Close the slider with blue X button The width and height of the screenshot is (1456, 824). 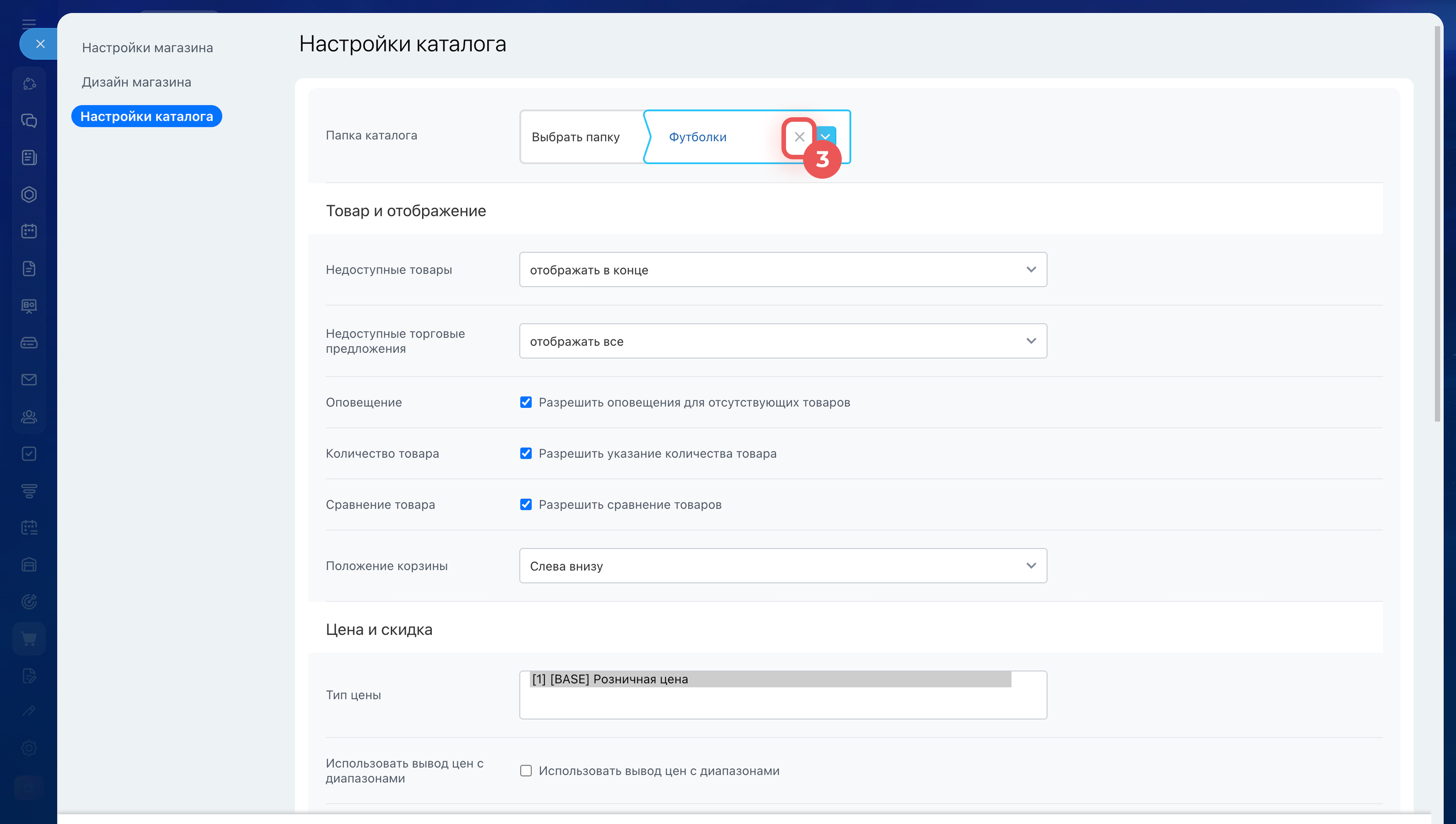pos(39,44)
